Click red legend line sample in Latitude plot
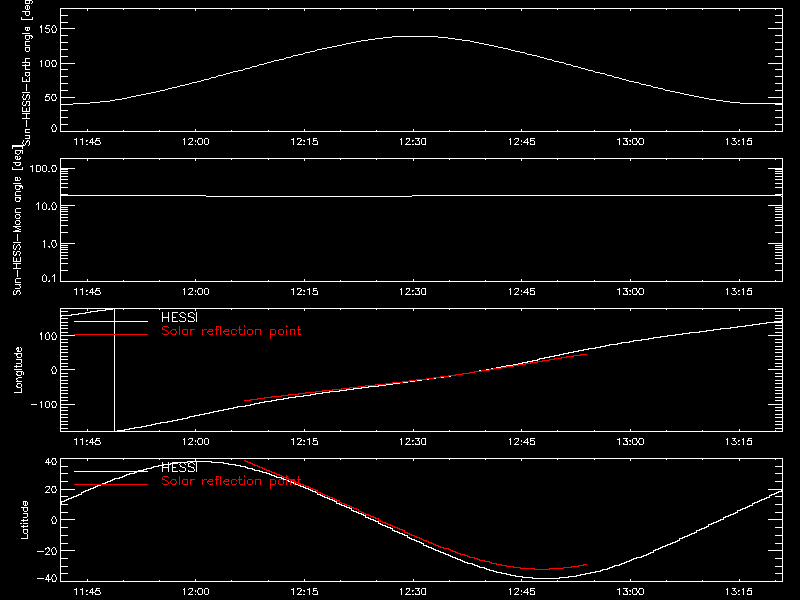Viewport: 800px width, 600px height. [111, 484]
